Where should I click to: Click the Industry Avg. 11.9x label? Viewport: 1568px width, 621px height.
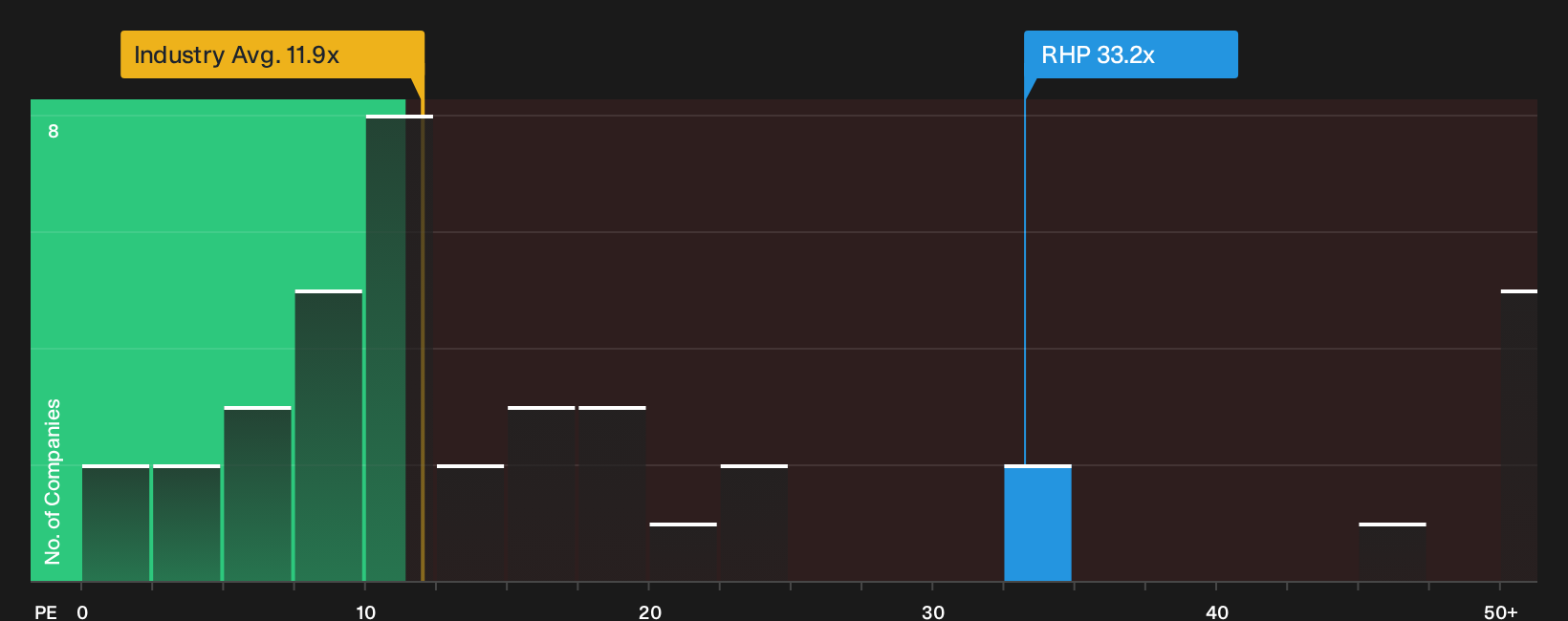[272, 54]
